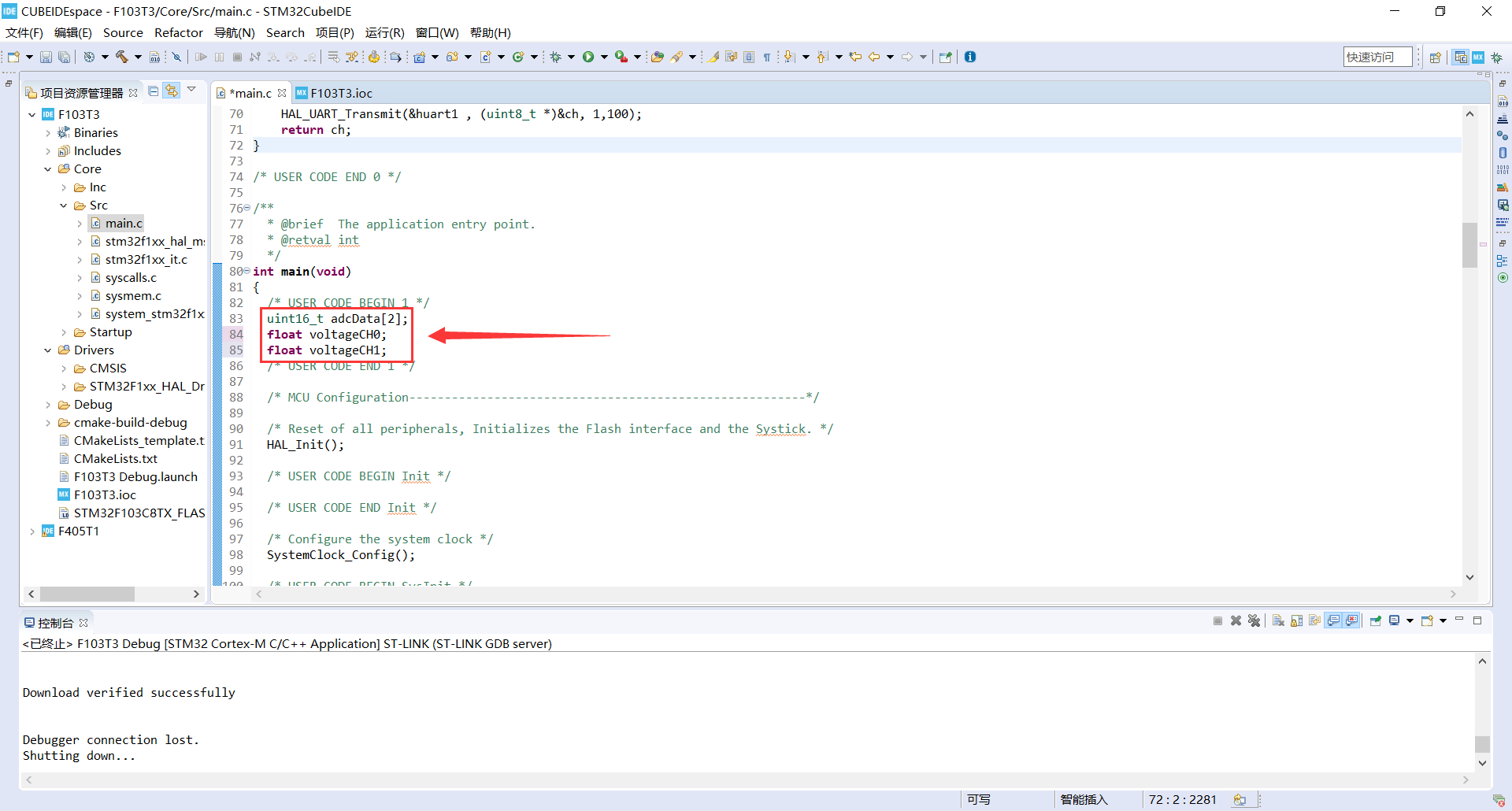Open the dropdown next to the Run button
The height and width of the screenshot is (811, 1512).
605,57
